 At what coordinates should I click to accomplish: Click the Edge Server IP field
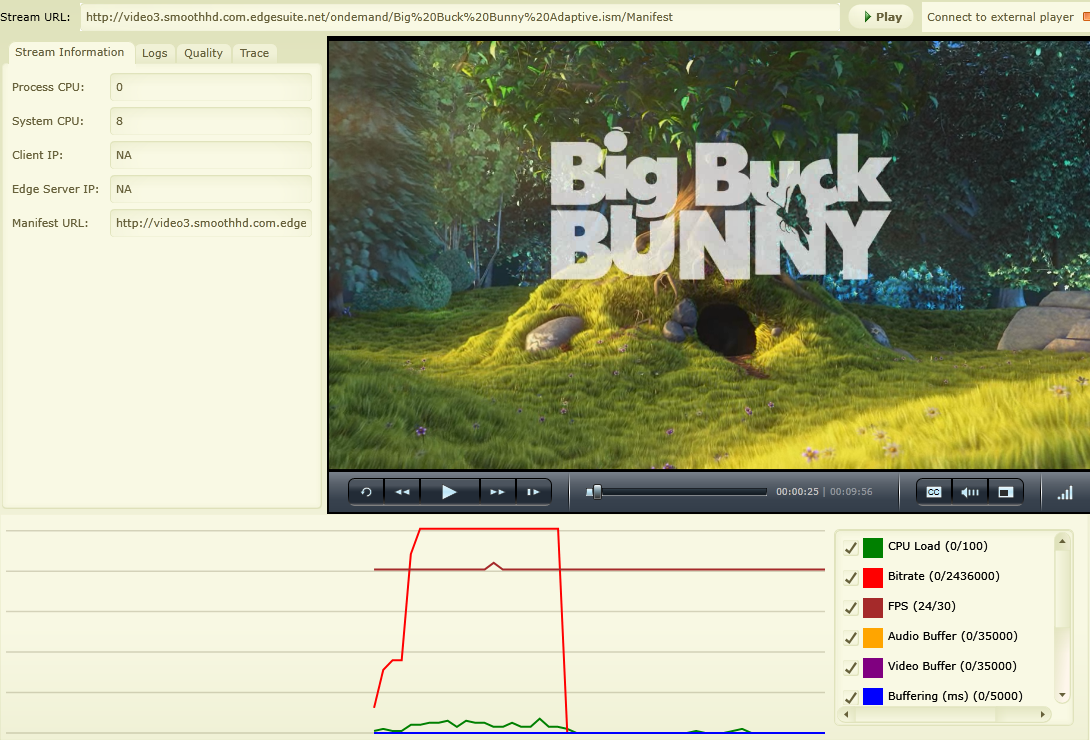pyautogui.click(x=211, y=189)
